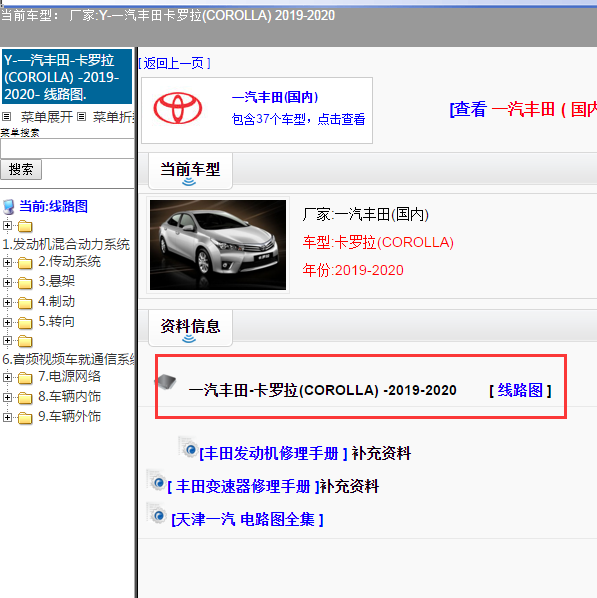Viewport: 597px width, 598px height.
Task: Select 9.车辆外饰 tree label
Action: [x=69, y=416]
